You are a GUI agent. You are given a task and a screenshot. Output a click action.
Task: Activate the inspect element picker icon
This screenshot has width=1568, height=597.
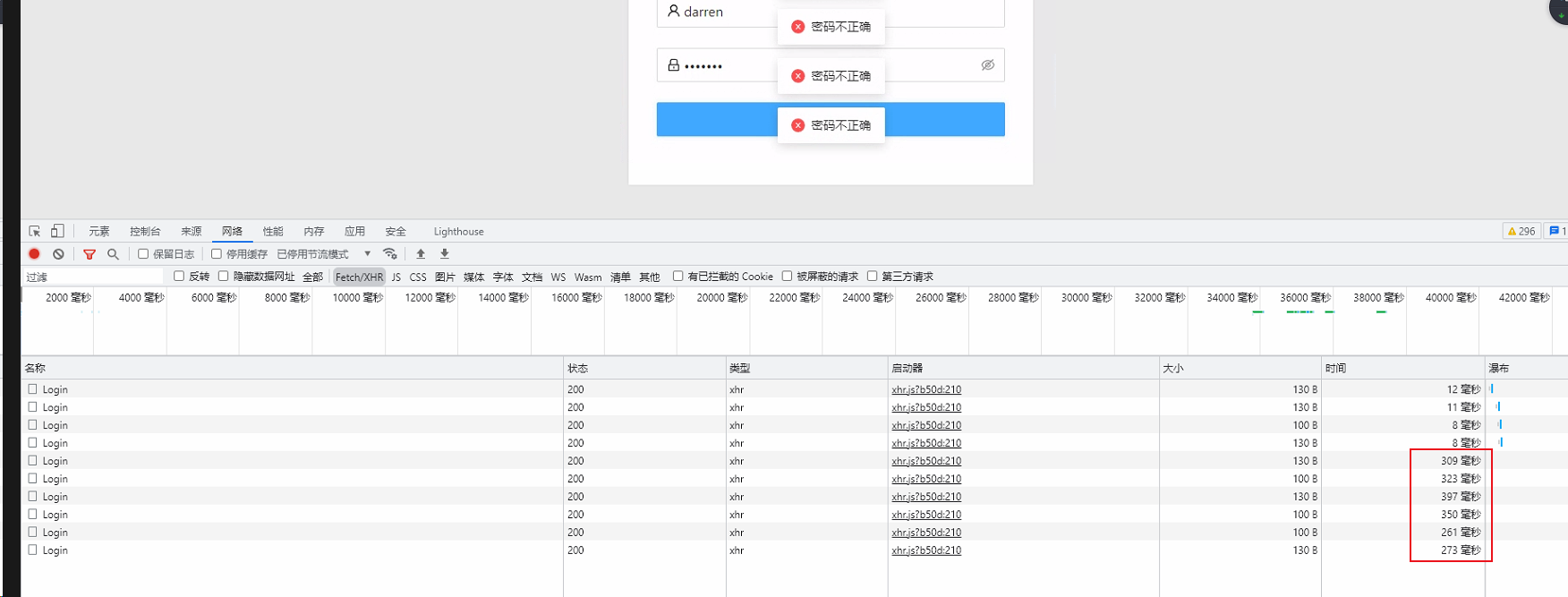click(34, 231)
